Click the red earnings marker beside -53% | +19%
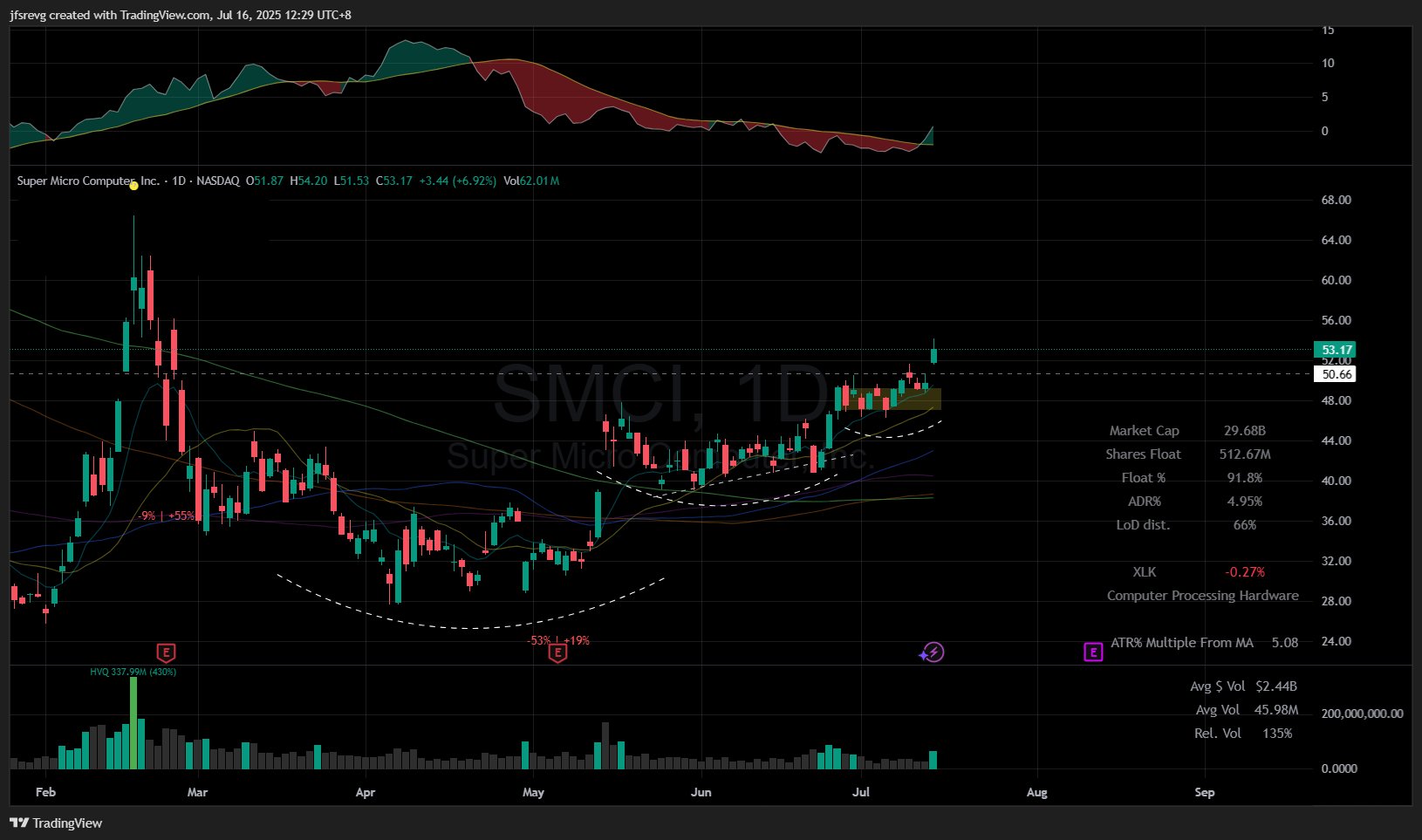 pyautogui.click(x=557, y=652)
